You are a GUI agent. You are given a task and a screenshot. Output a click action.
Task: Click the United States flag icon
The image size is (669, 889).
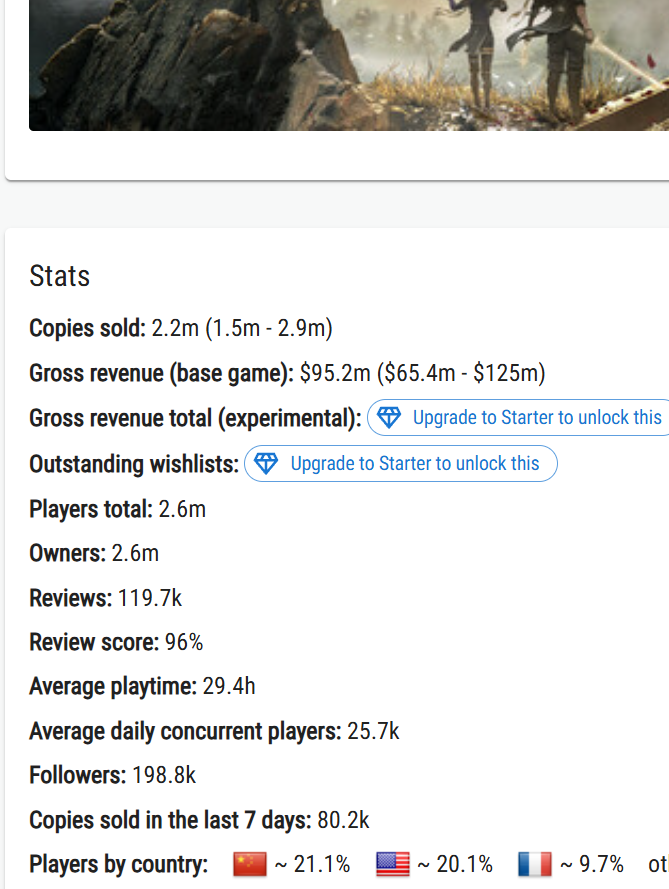pyautogui.click(x=392, y=865)
